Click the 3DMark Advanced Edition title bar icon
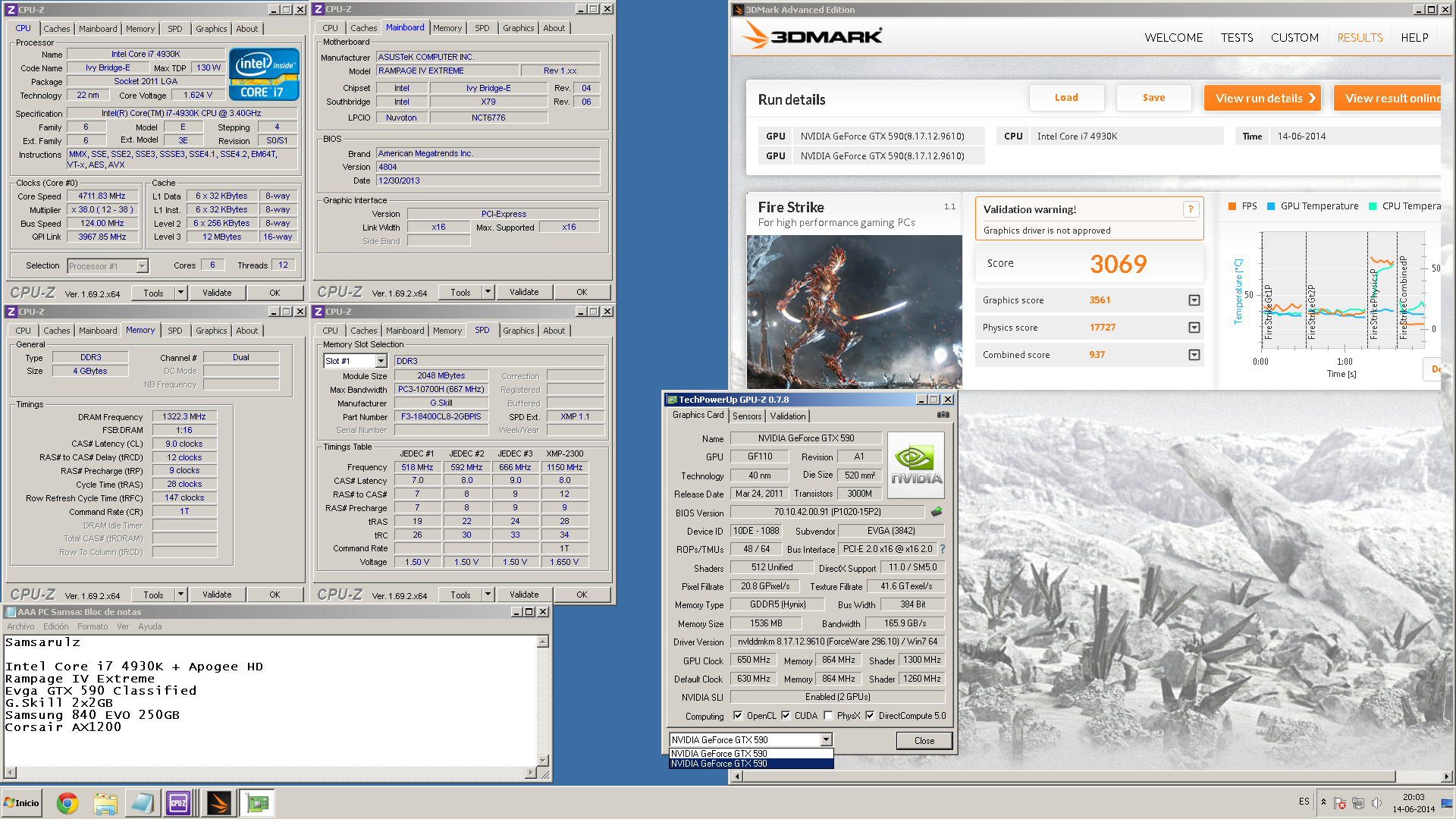Screen dimensions: 1456x819 pos(738,10)
